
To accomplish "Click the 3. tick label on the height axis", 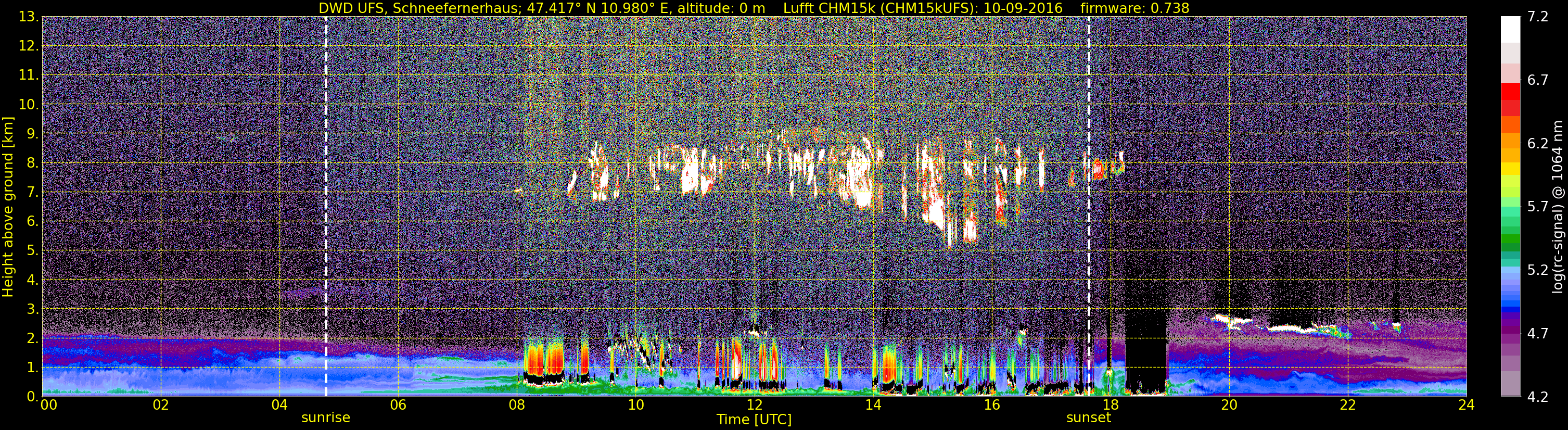I will pos(32,309).
